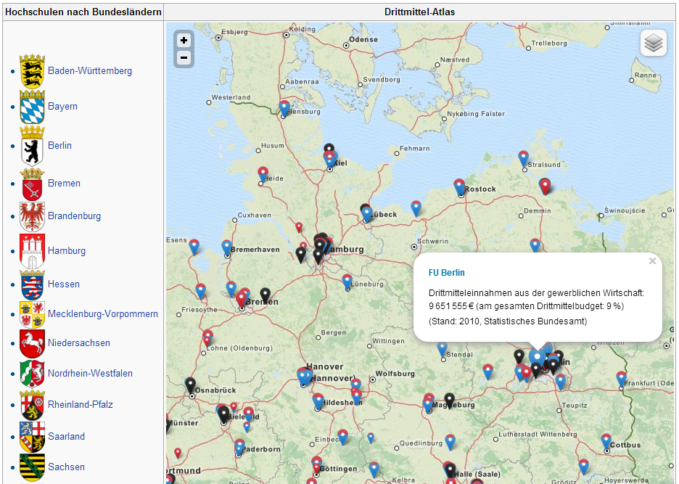Close the FU Berlin popup
Viewport: 679px width, 484px height.
(652, 261)
